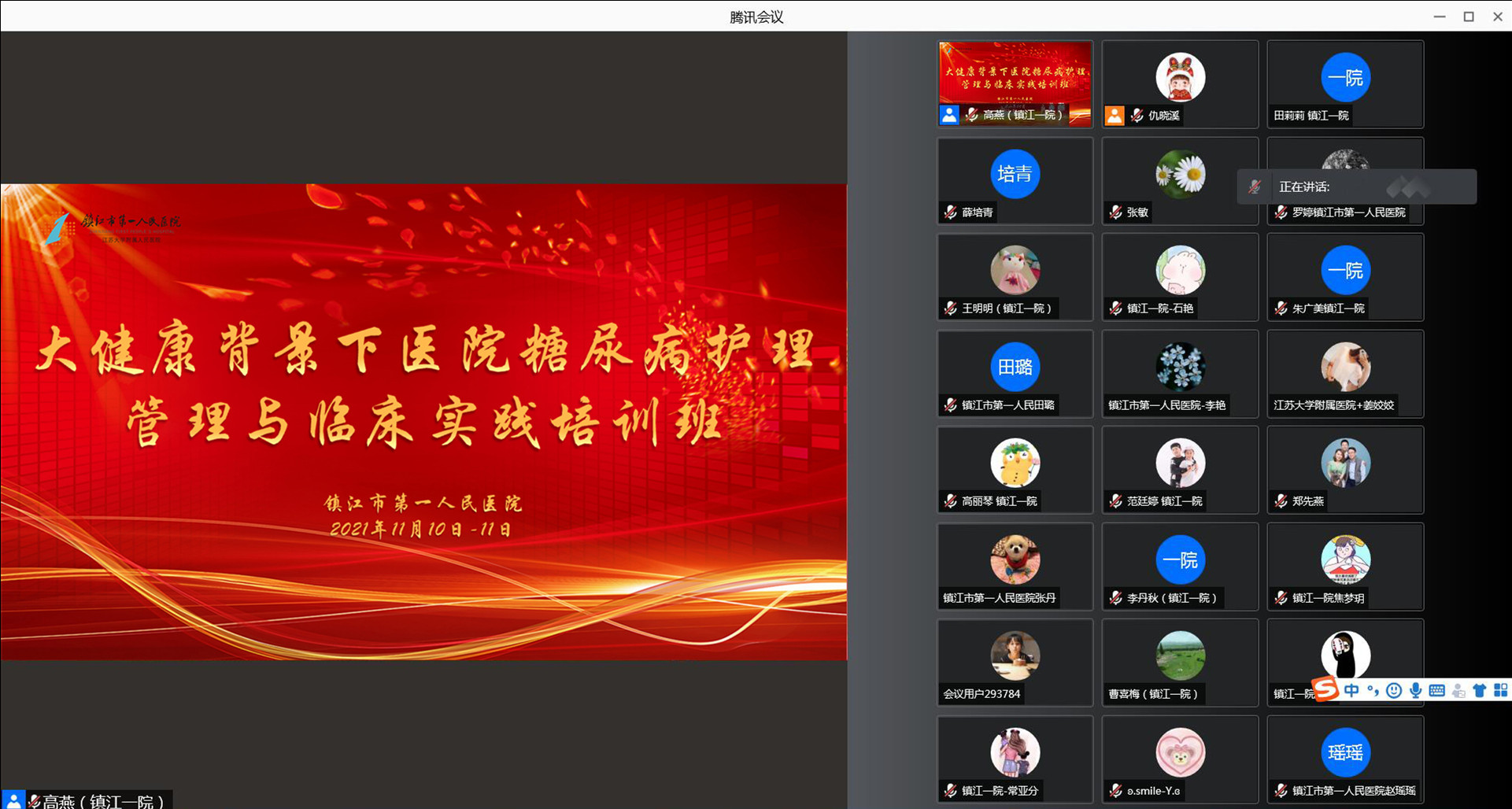
Task: Click muted mic icon for 镇江一院-常亚分
Action: 951,791
